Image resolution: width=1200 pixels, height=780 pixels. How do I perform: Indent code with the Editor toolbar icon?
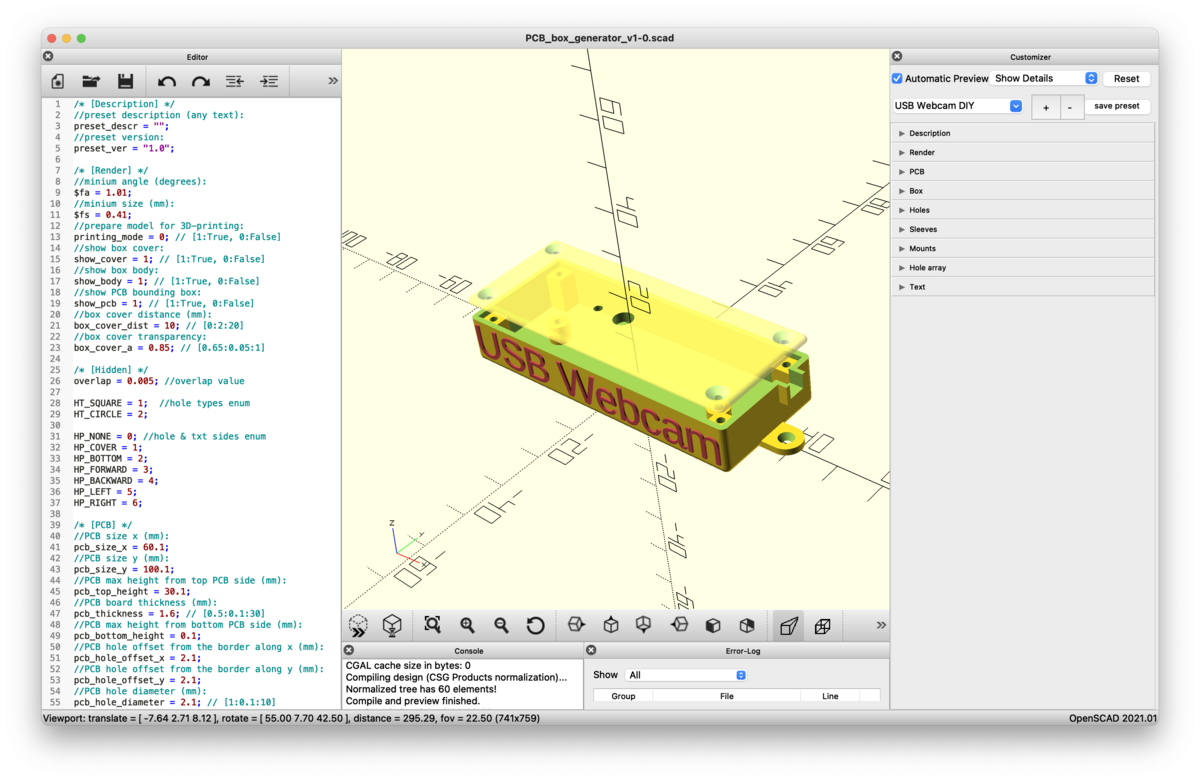click(269, 81)
